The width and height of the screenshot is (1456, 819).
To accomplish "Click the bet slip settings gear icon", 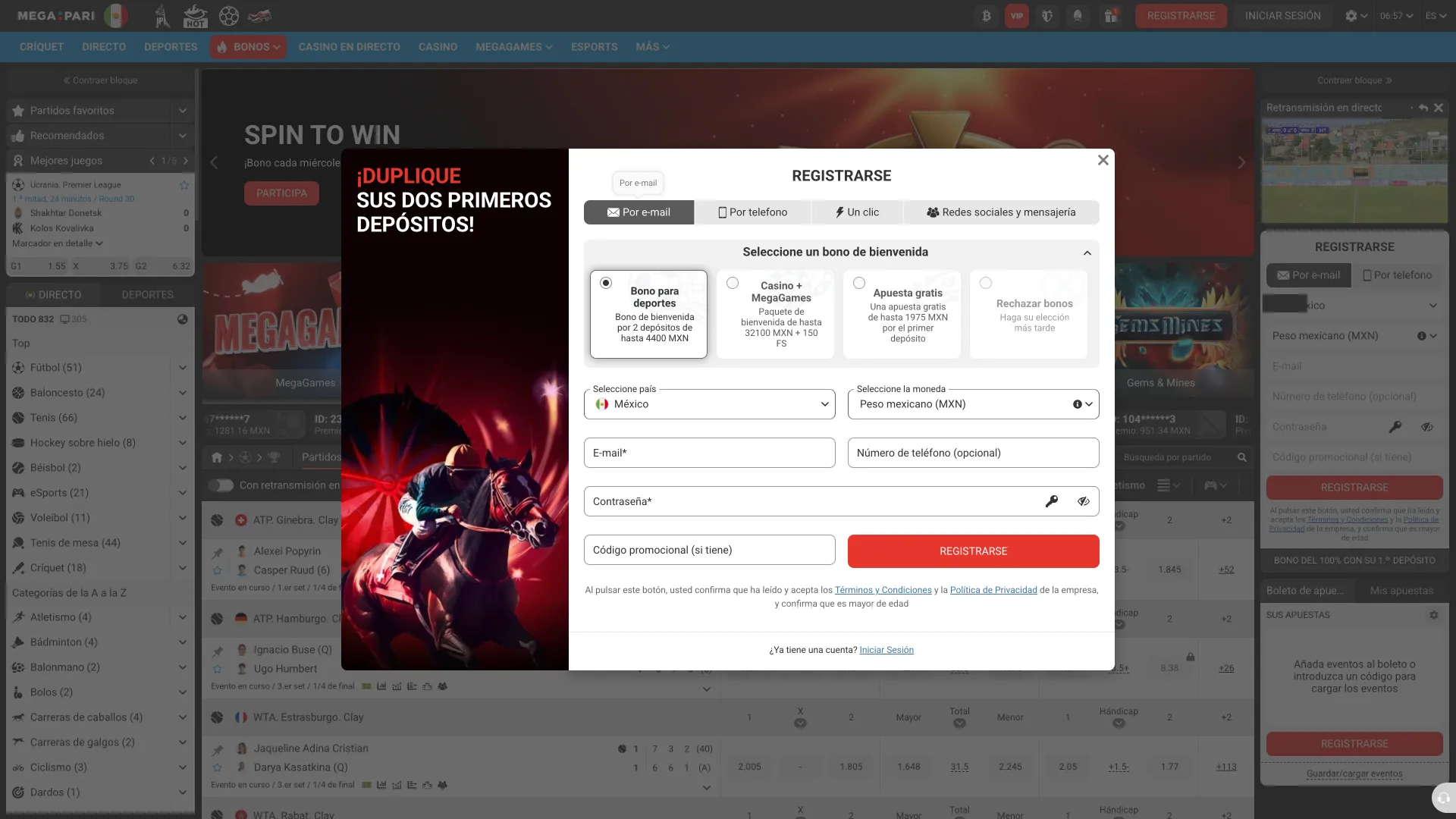I will [x=1434, y=615].
